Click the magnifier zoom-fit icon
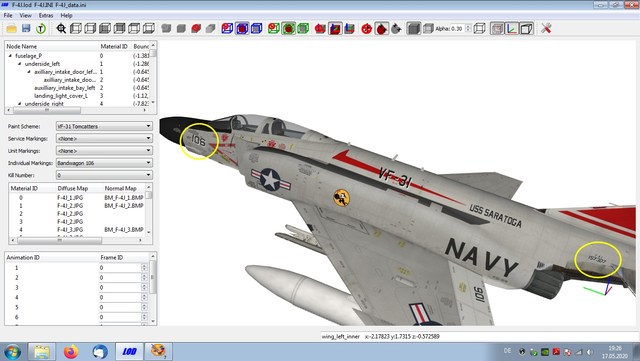The width and height of the screenshot is (640, 361). click(x=61, y=29)
